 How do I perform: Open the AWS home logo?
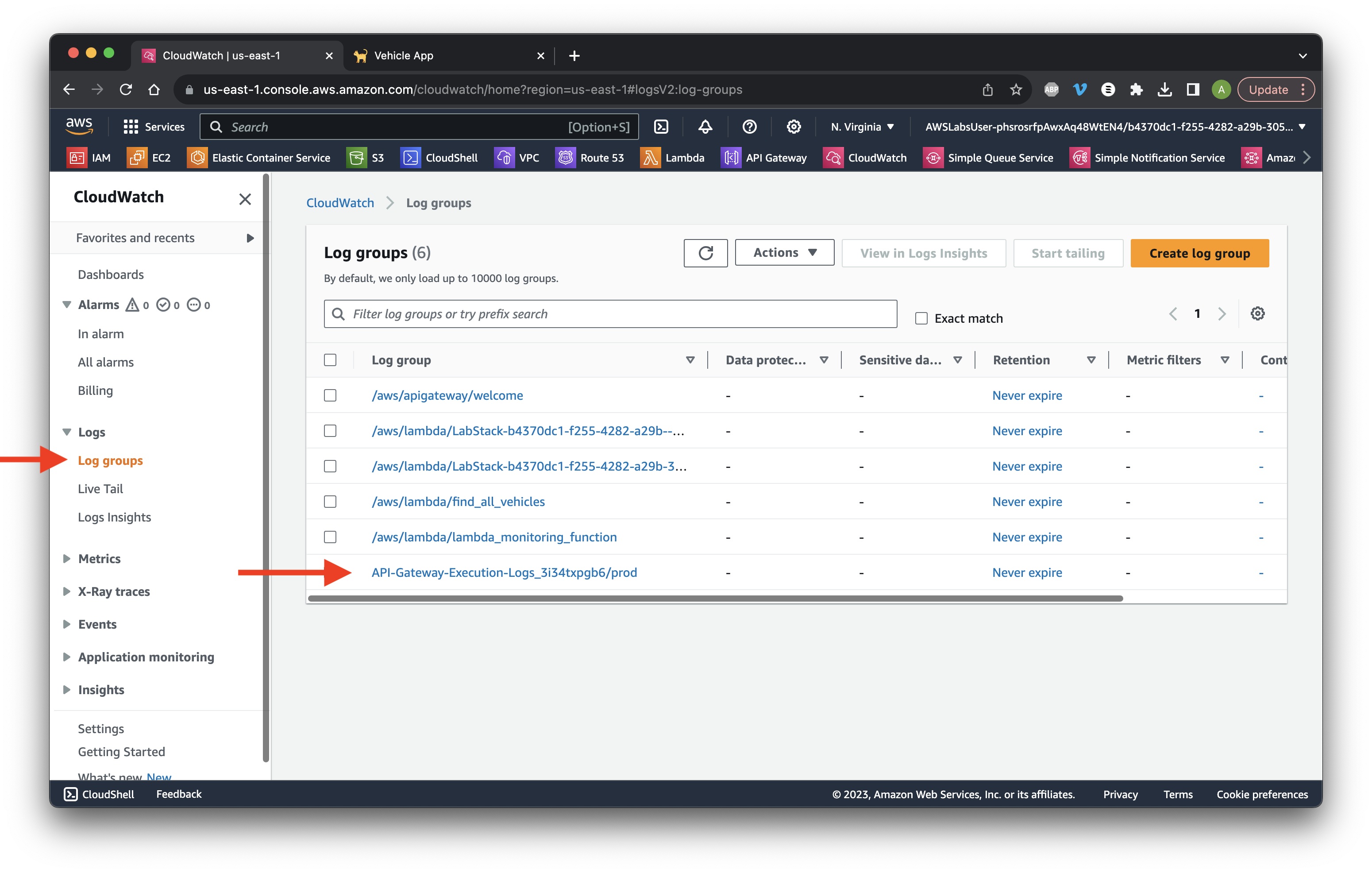coord(79,126)
